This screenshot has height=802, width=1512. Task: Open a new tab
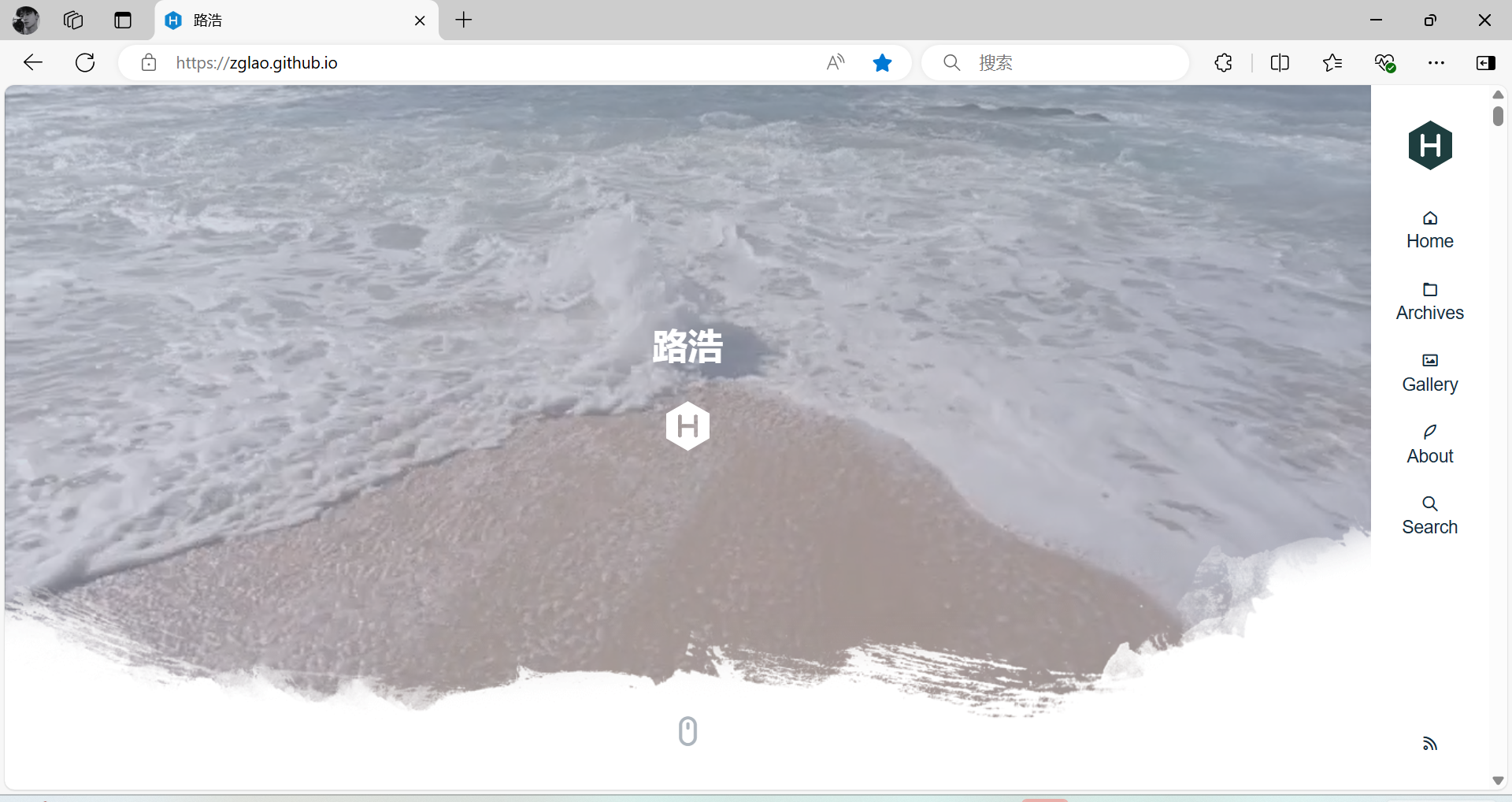click(464, 20)
